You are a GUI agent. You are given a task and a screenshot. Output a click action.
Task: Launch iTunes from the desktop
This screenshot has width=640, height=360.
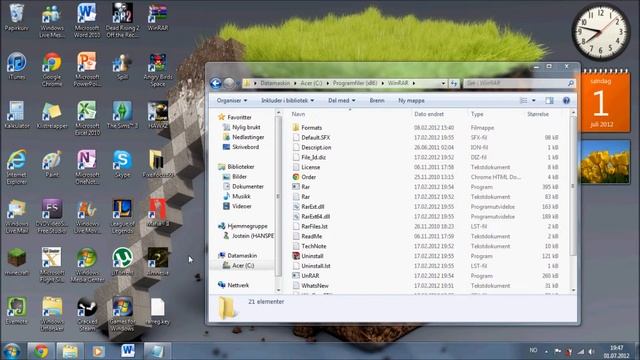[17, 66]
